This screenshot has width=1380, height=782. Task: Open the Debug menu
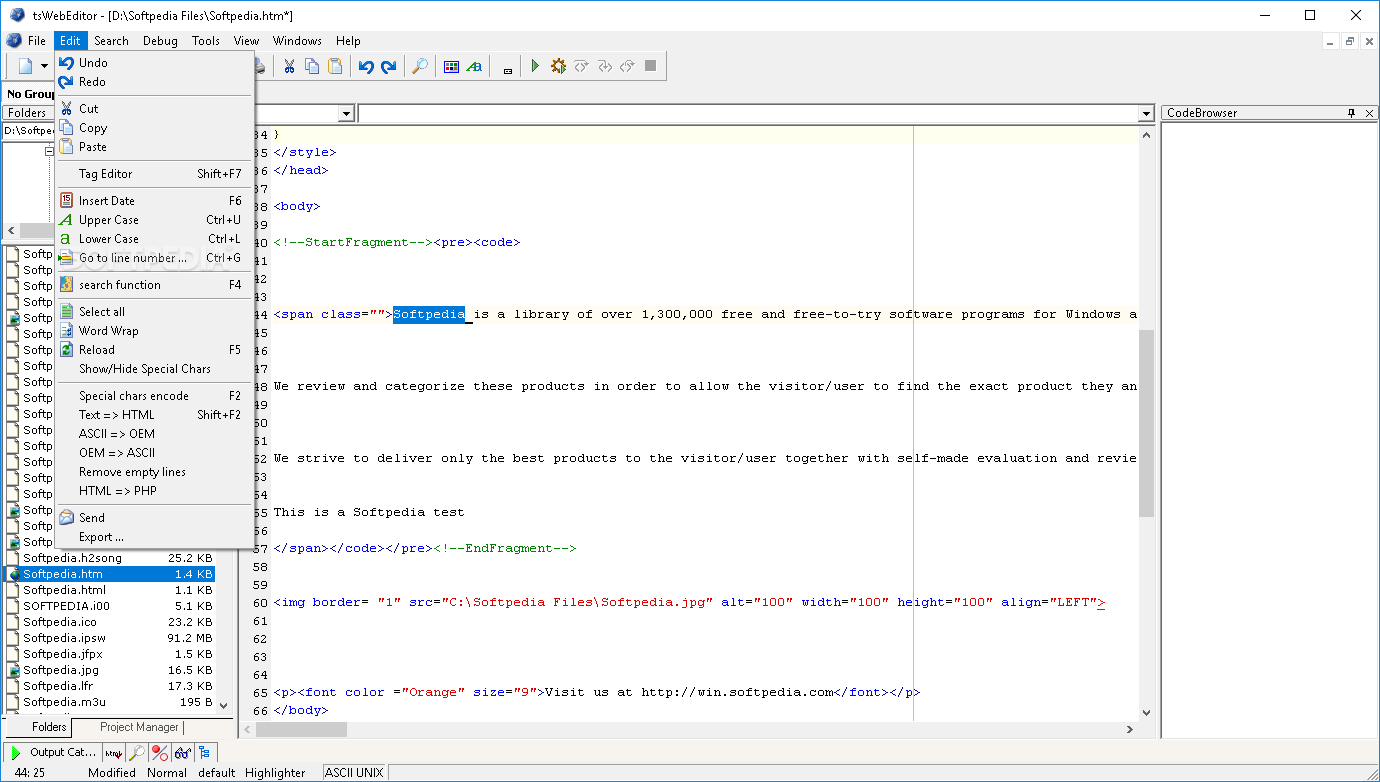[160, 41]
